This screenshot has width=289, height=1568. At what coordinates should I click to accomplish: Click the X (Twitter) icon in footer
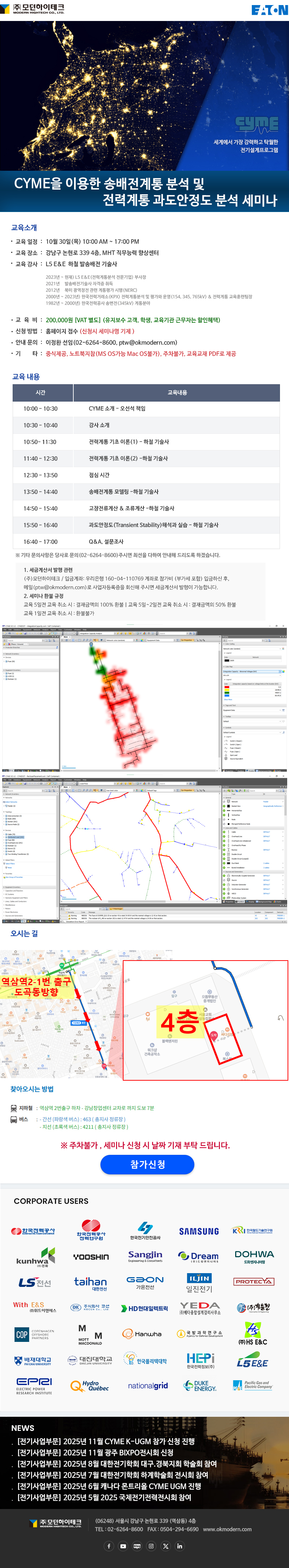point(165,1546)
